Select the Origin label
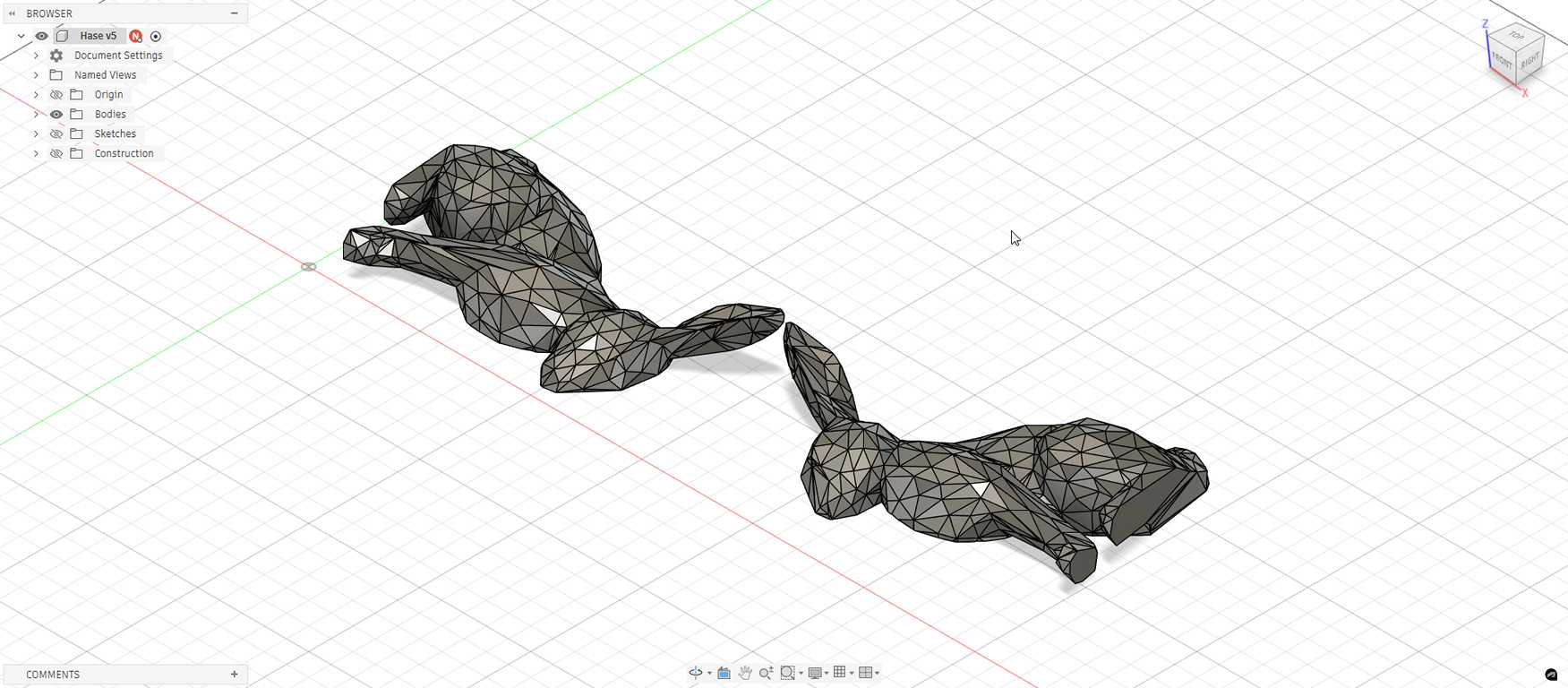1568x688 pixels. (x=108, y=95)
